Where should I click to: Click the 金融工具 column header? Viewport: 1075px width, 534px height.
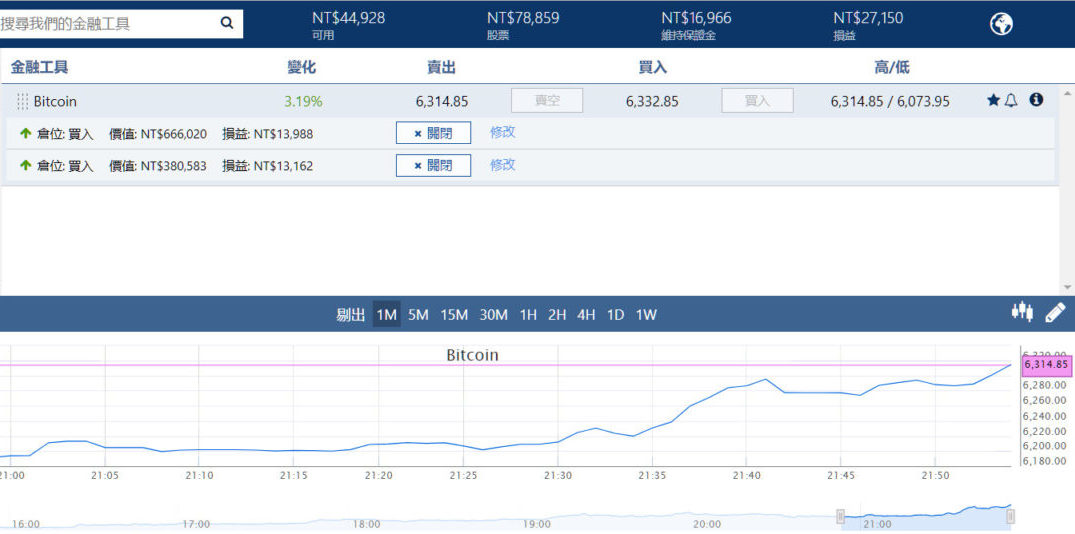(40, 67)
